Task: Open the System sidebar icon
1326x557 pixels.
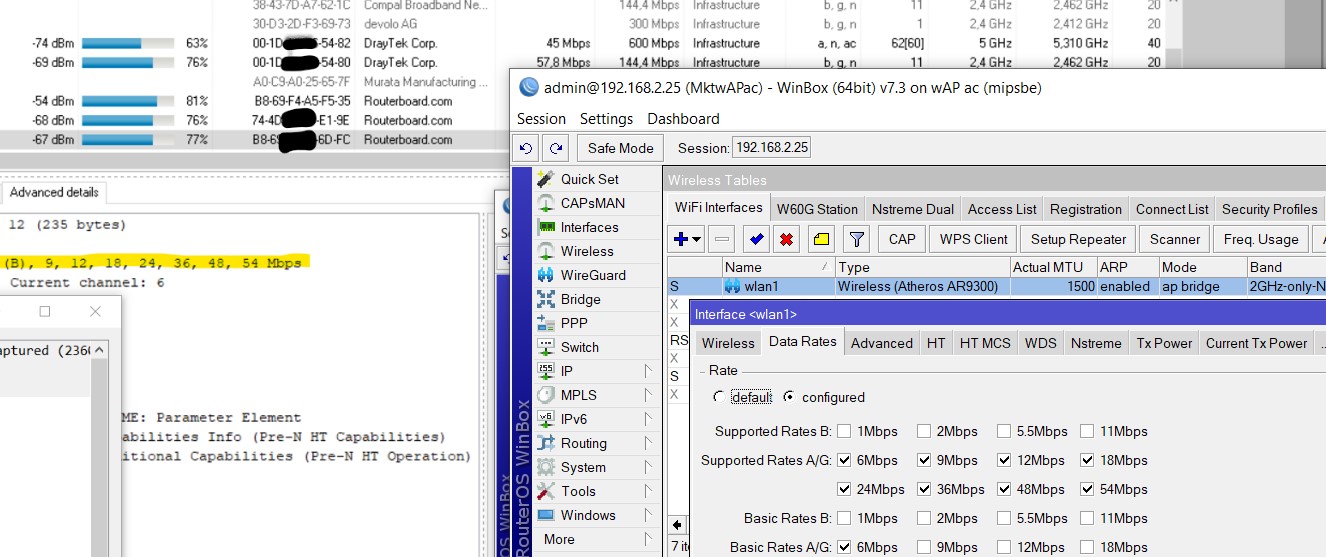Action: point(545,467)
